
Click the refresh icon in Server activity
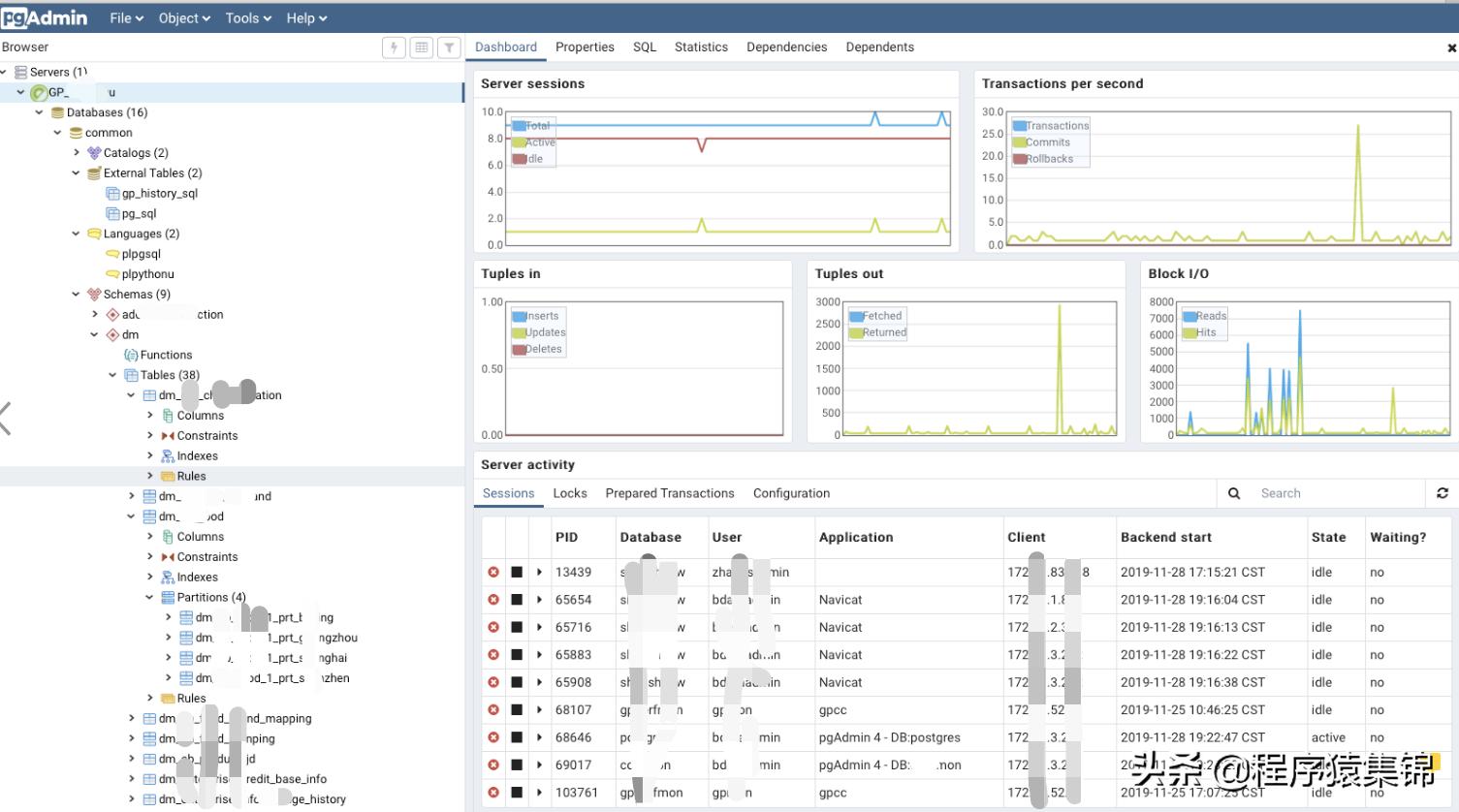pyautogui.click(x=1442, y=493)
